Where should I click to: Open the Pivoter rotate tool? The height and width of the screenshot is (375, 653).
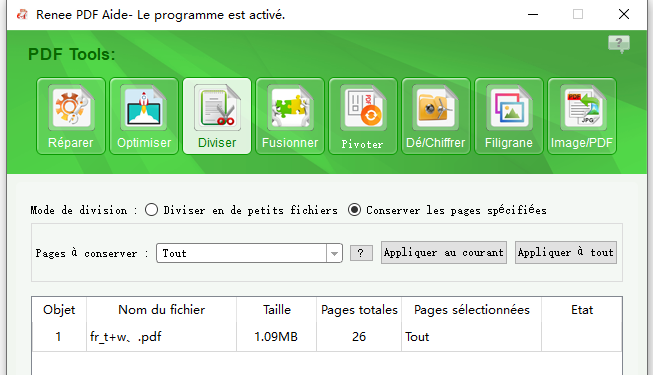pos(363,116)
